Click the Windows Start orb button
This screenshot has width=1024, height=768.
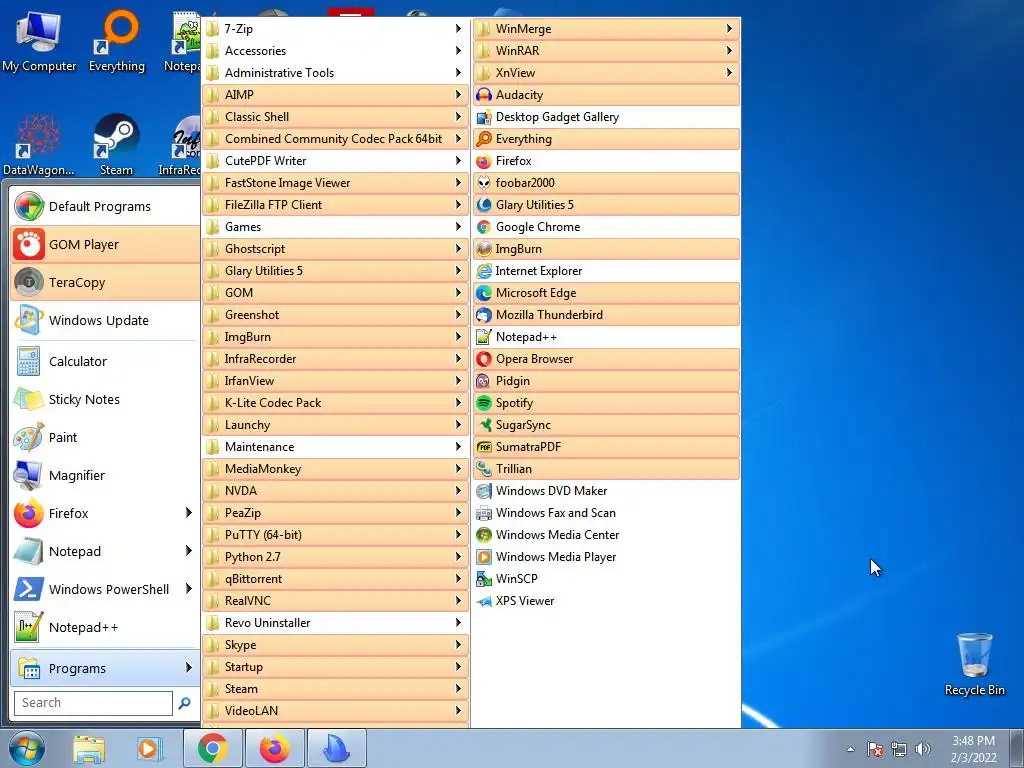tap(26, 748)
